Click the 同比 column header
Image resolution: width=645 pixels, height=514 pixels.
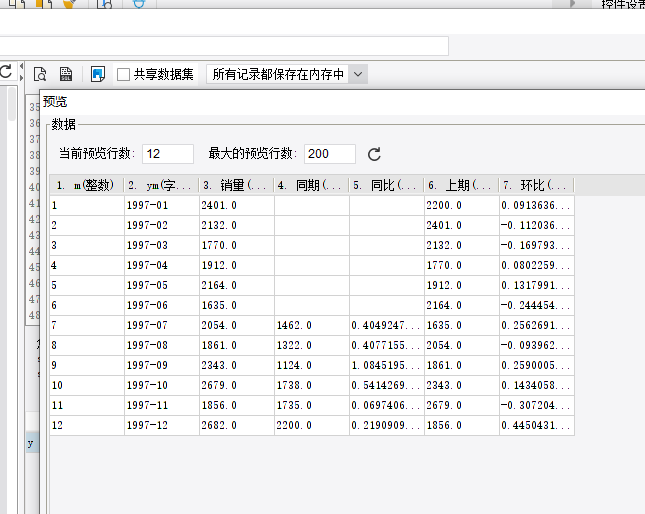[x=386, y=185]
